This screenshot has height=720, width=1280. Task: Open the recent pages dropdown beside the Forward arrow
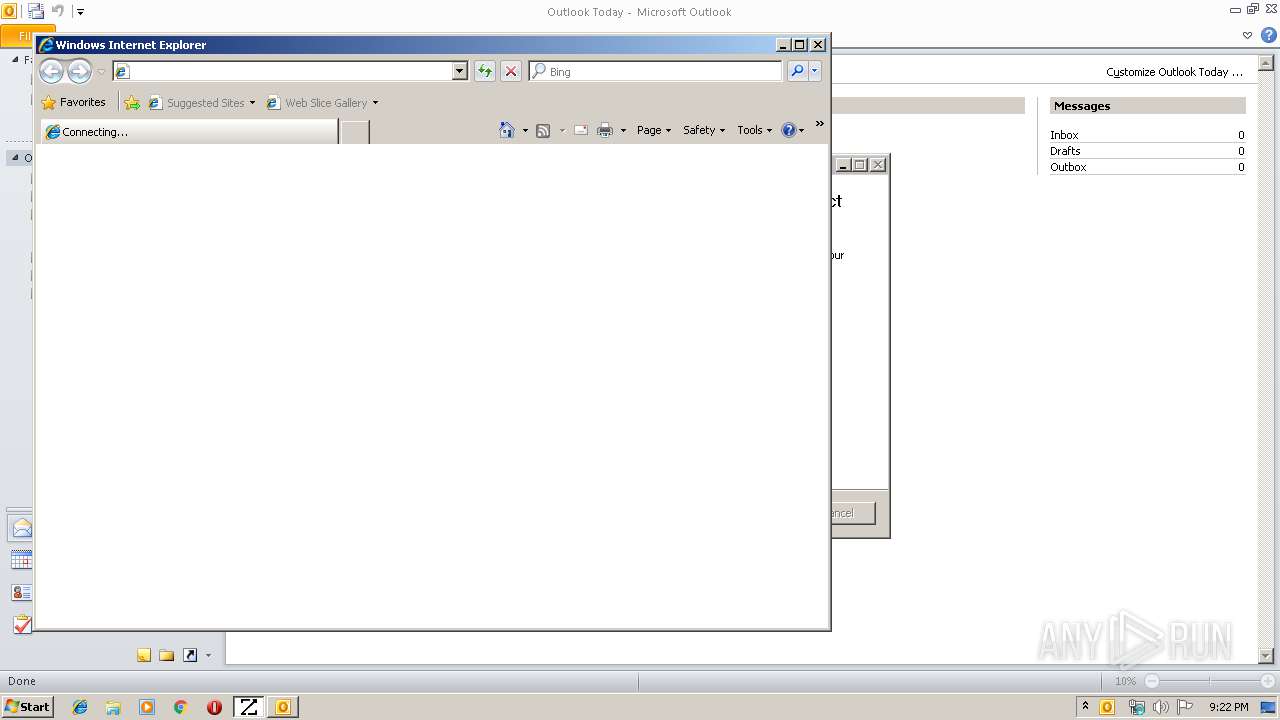(x=101, y=72)
